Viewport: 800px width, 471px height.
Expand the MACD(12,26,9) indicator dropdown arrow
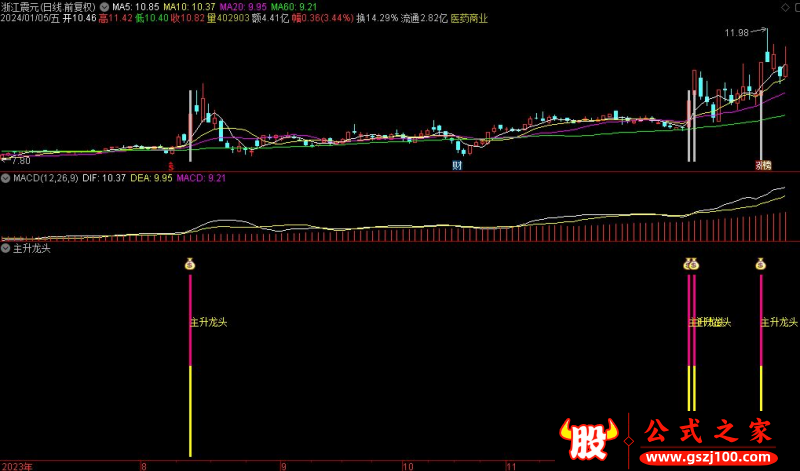click(6, 178)
